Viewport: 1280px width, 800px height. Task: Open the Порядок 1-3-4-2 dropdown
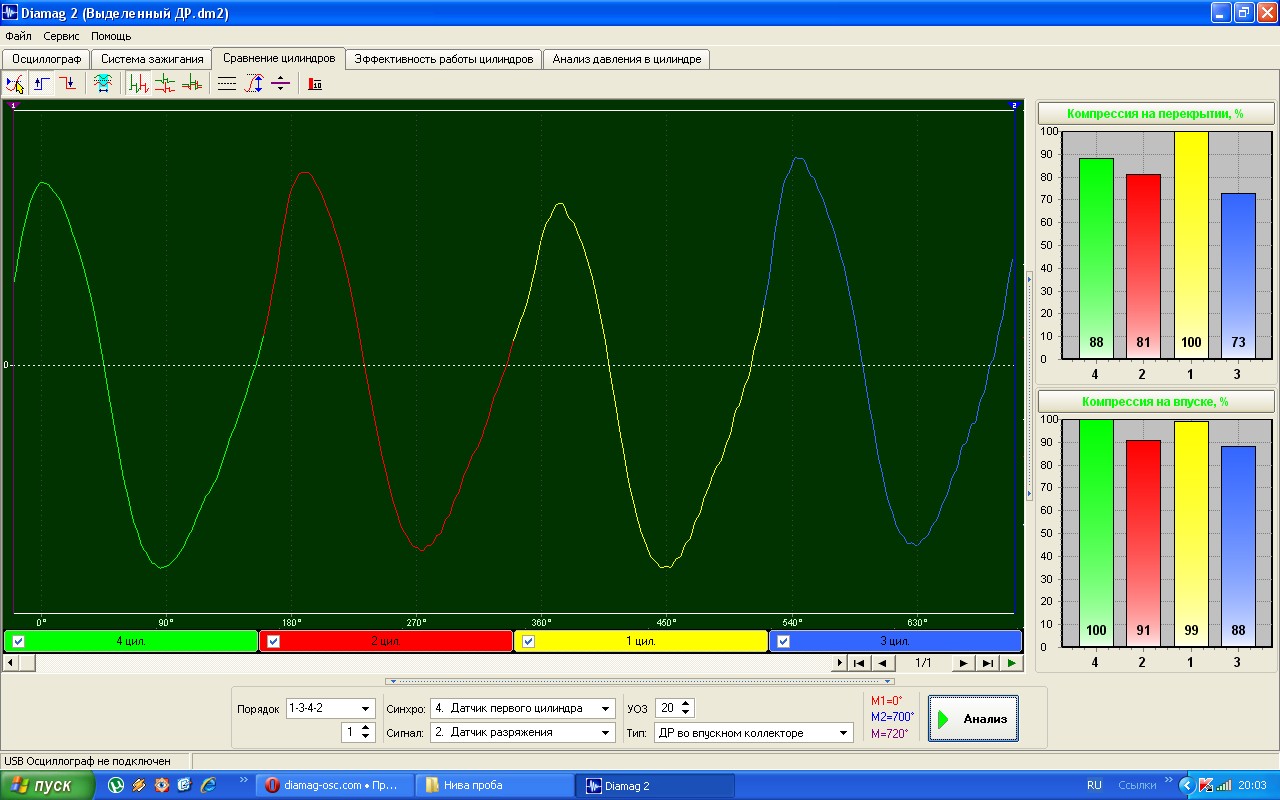click(365, 709)
